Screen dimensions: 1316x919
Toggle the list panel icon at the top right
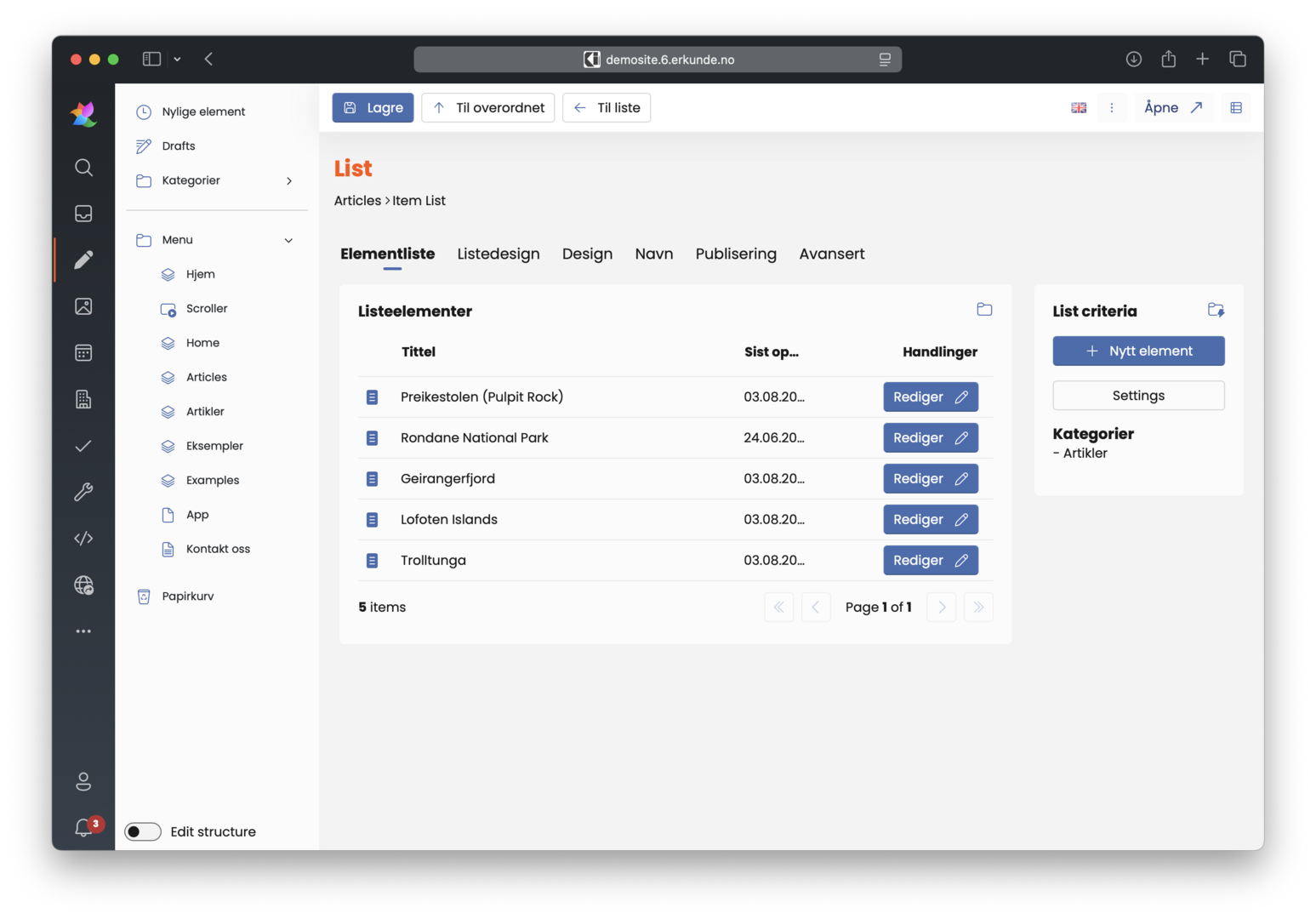[x=1236, y=108]
